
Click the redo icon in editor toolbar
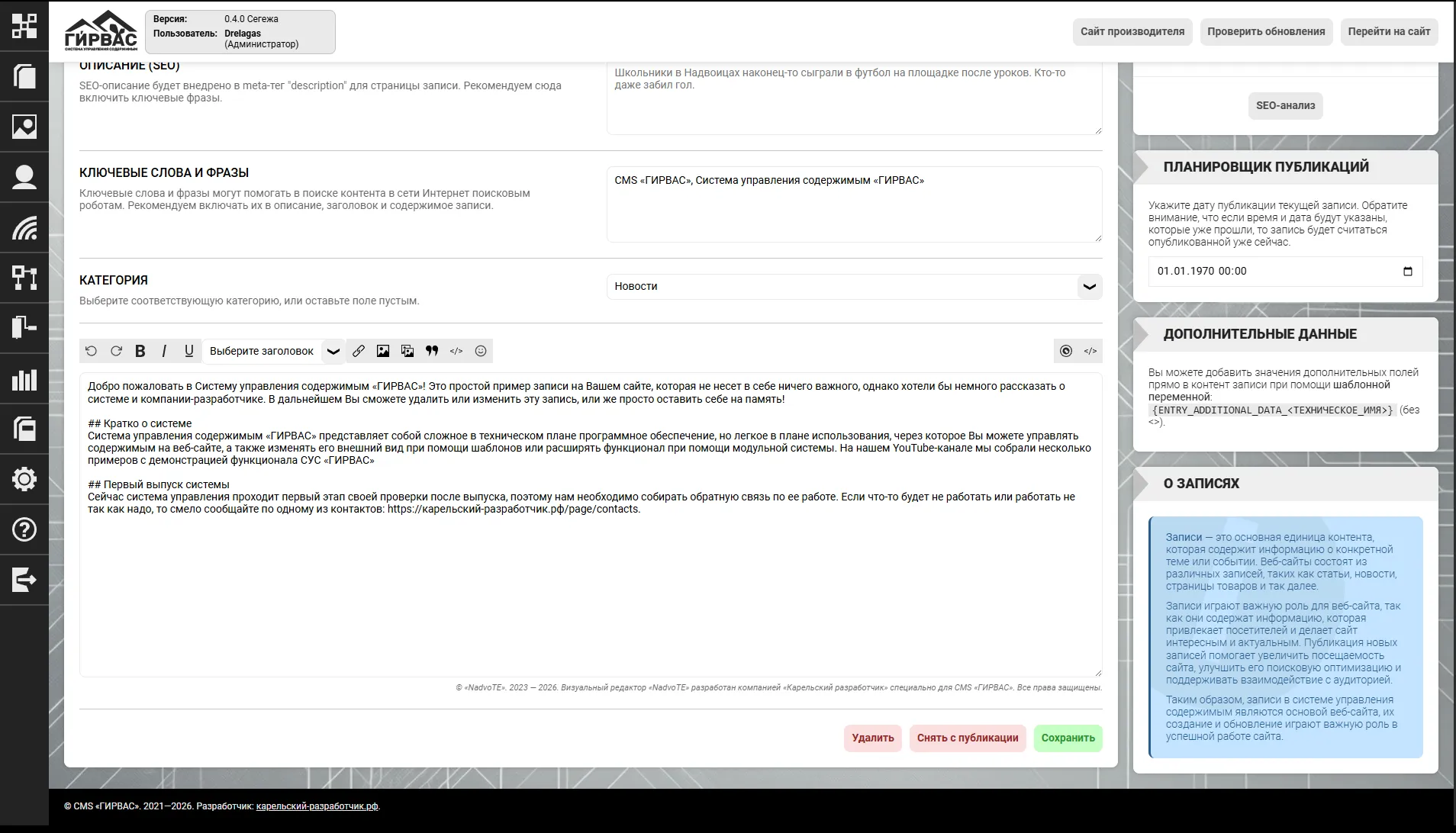click(116, 351)
